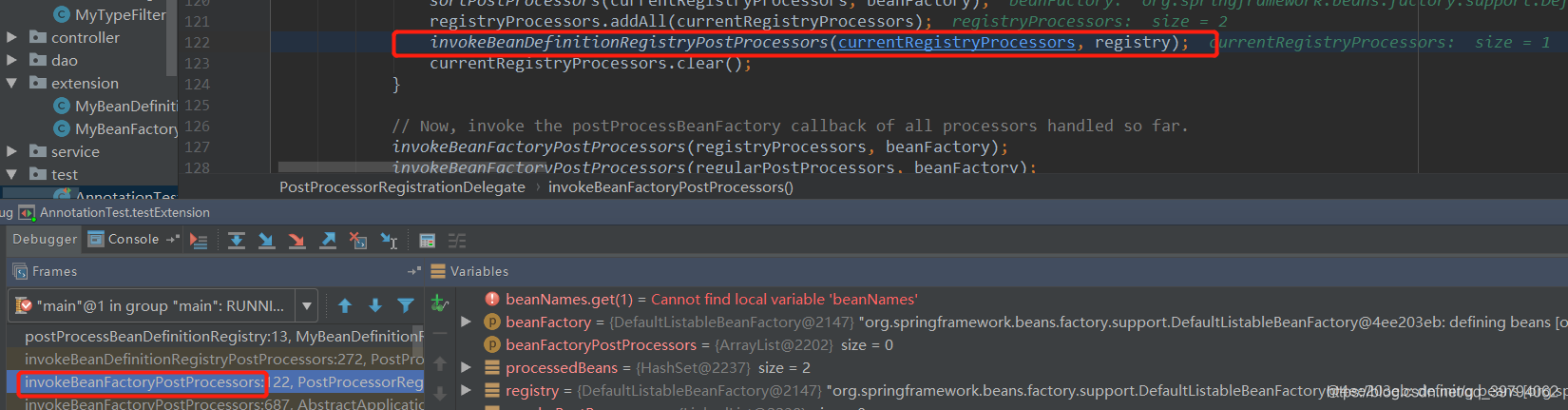Select invokeBeanFactoryPostProcessors:122 frame
The image size is (1568, 410).
coord(216,382)
